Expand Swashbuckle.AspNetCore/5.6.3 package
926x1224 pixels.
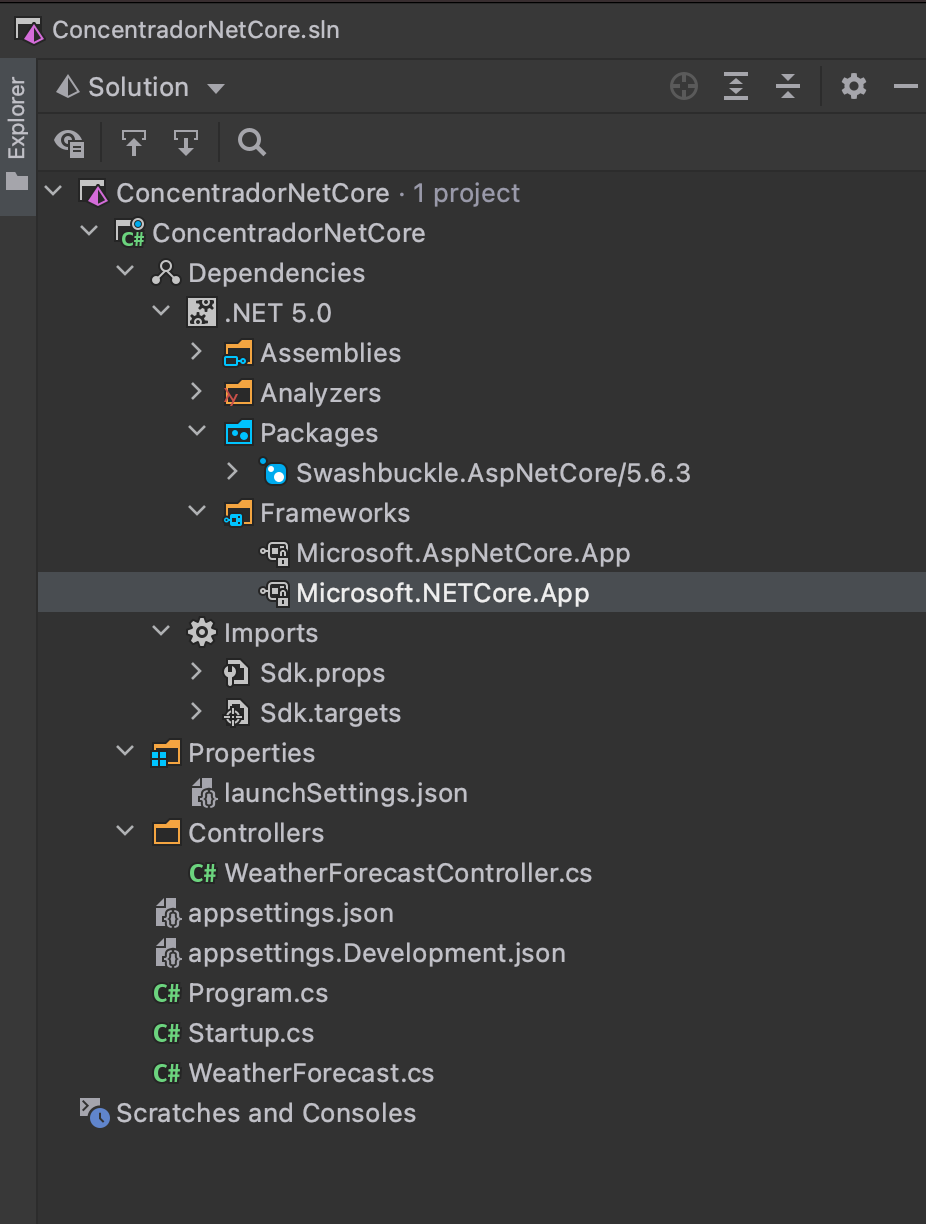232,471
